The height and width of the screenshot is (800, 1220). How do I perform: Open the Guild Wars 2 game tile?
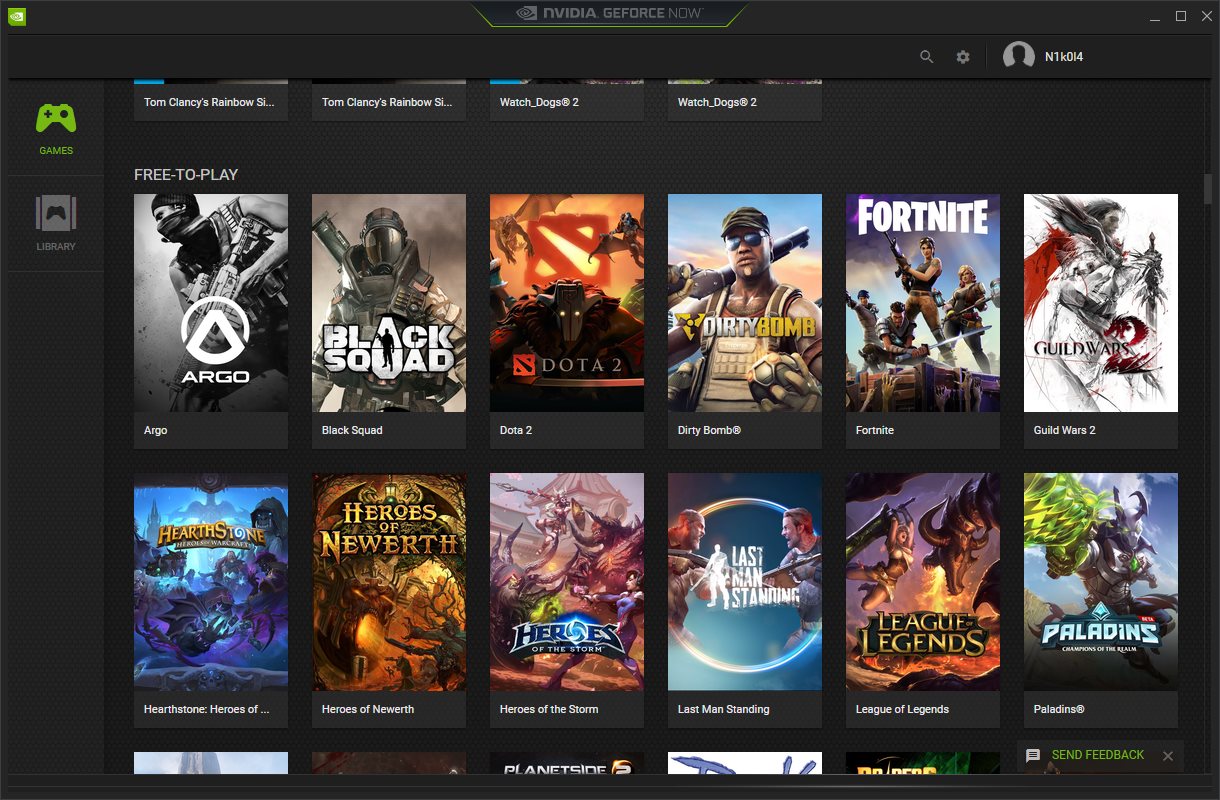coord(1100,303)
